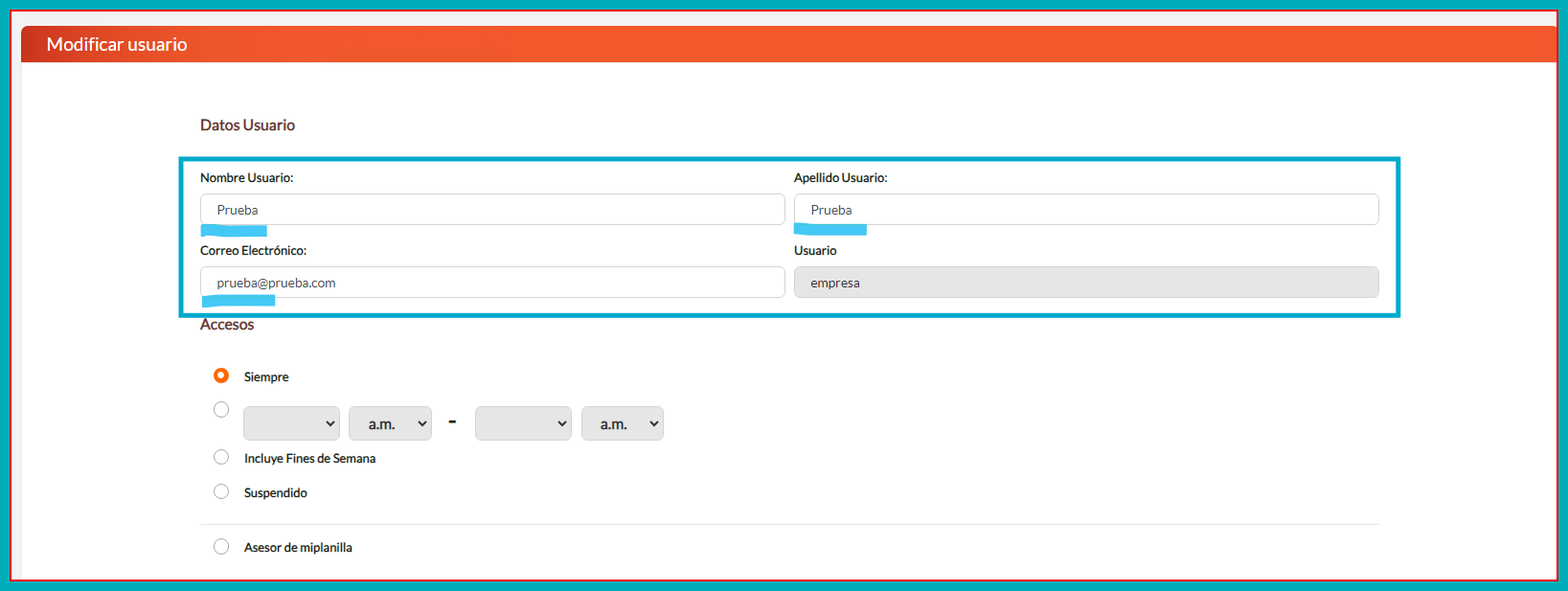Viewport: 1568px width, 591px height.
Task: Click the "Datos Usuario" section heading
Action: [247, 125]
